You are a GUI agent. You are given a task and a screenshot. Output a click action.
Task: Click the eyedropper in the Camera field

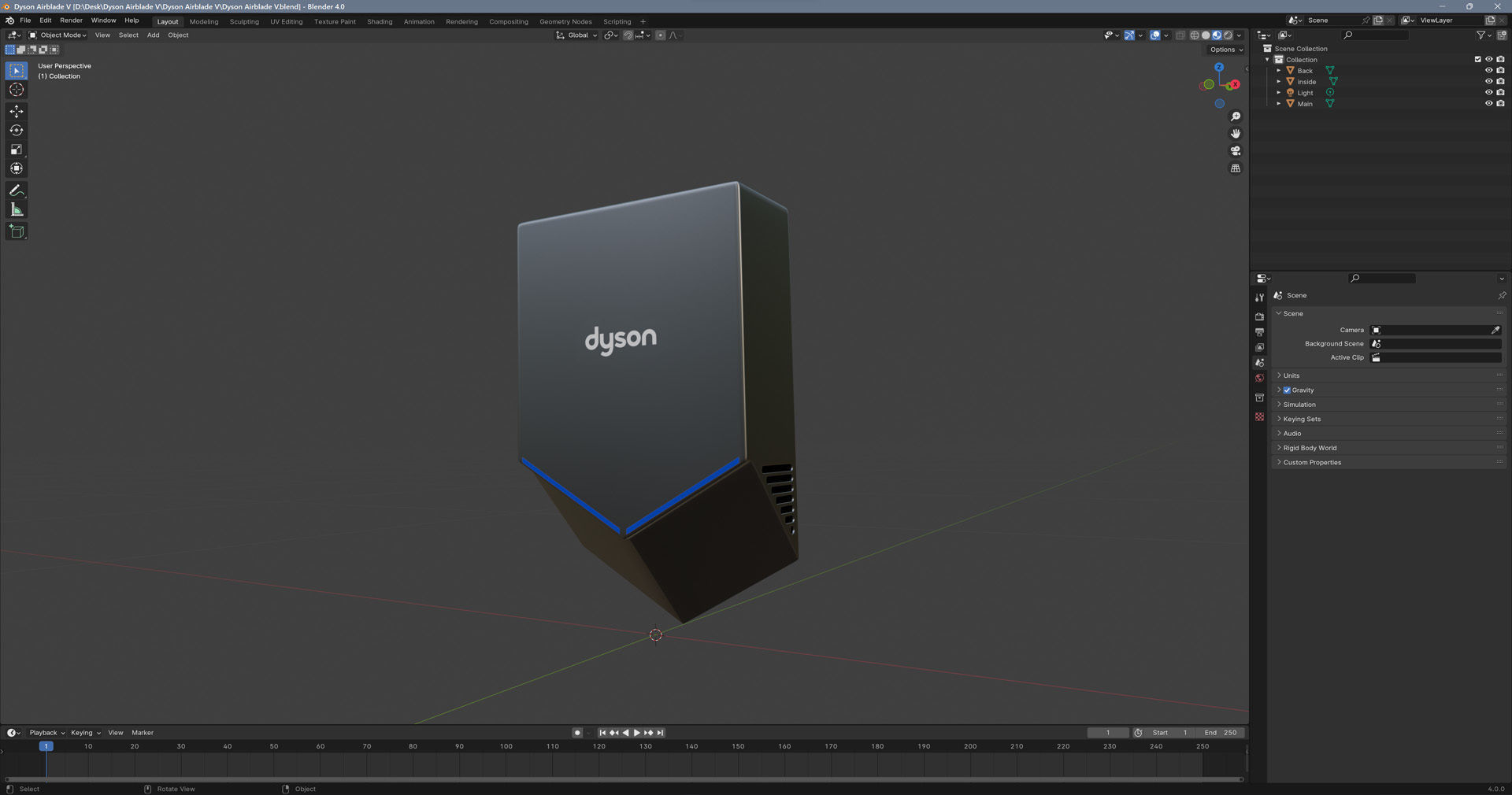pos(1495,330)
